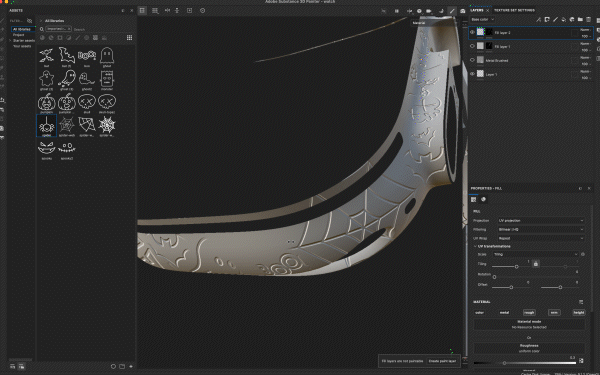This screenshot has height=375, width=600.
Task: Adjust the Roughness uniform color slider
Action: click(525, 363)
